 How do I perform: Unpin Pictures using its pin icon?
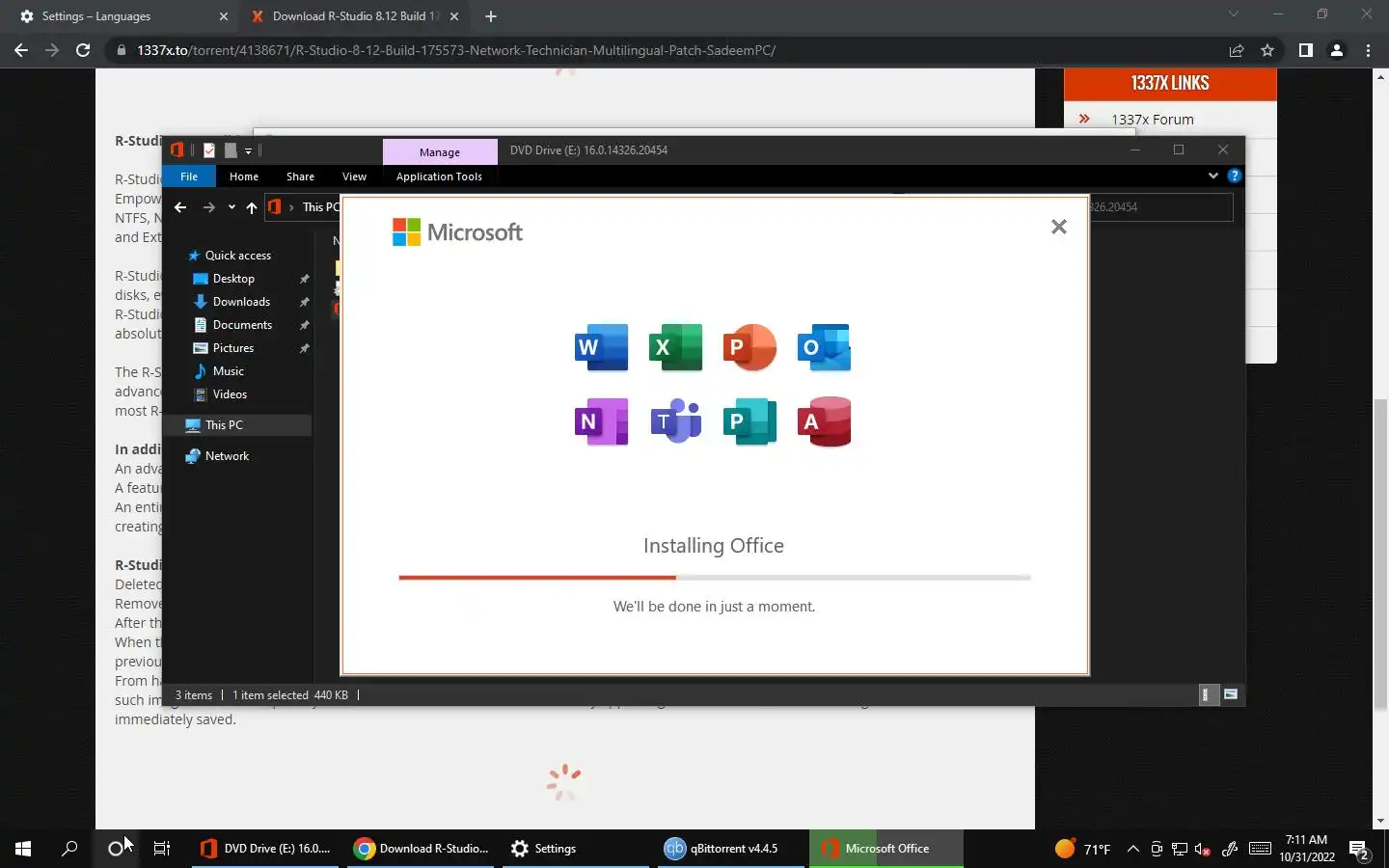pyautogui.click(x=304, y=348)
